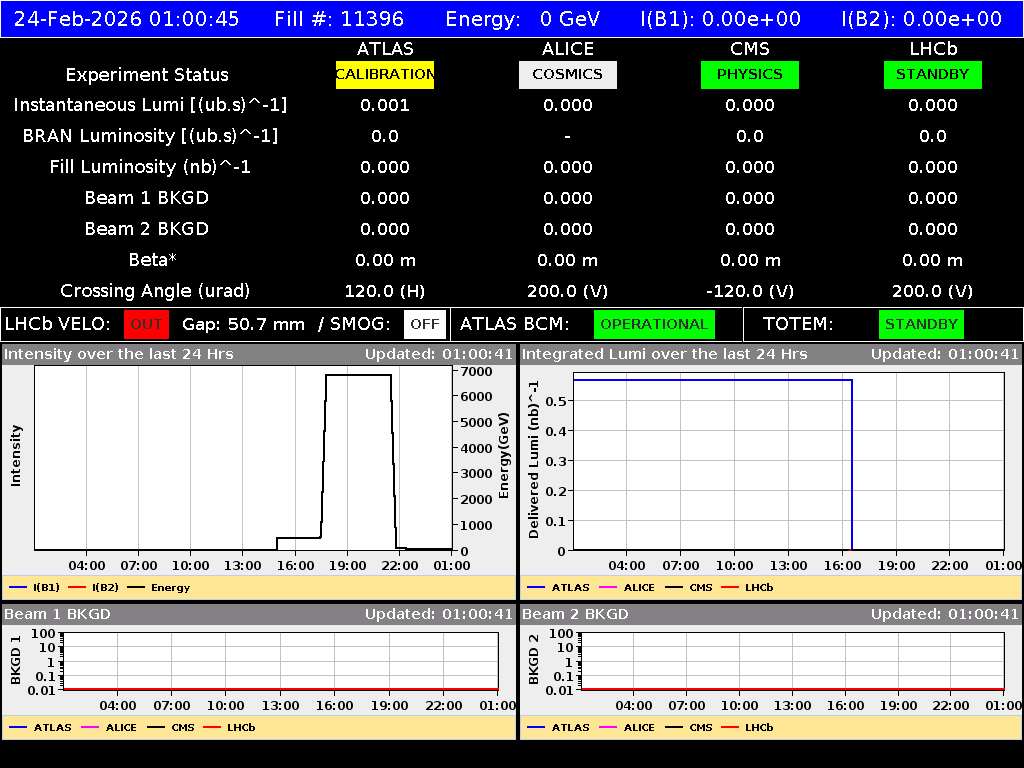Screen dimensions: 1024x768
Task: Select the LHCb STANDBY status indicator
Action: click(932, 74)
